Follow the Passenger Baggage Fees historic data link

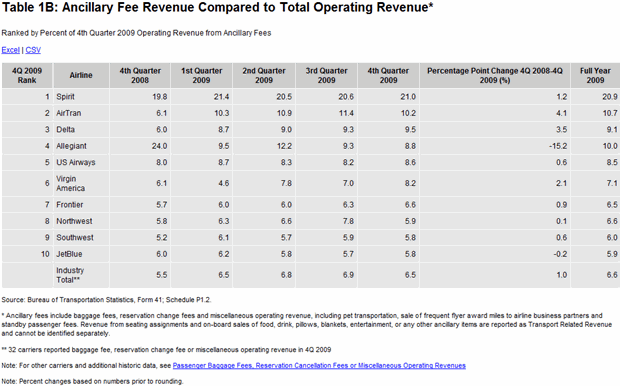[x=319, y=366]
